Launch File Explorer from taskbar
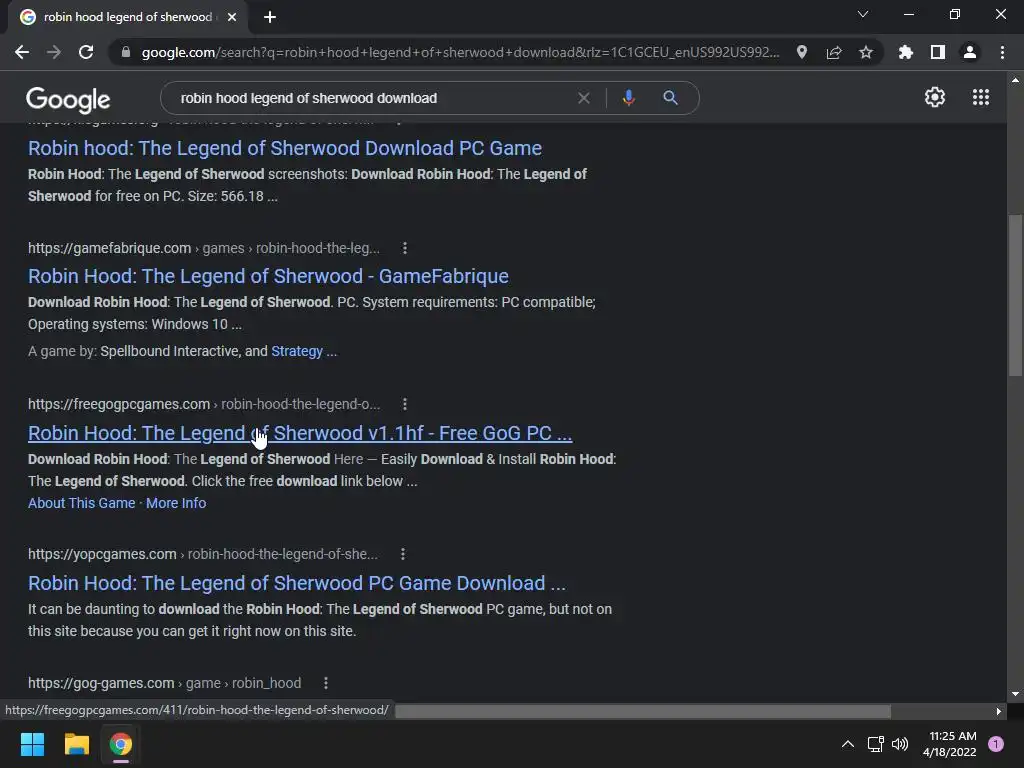This screenshot has width=1024, height=768. 76,744
